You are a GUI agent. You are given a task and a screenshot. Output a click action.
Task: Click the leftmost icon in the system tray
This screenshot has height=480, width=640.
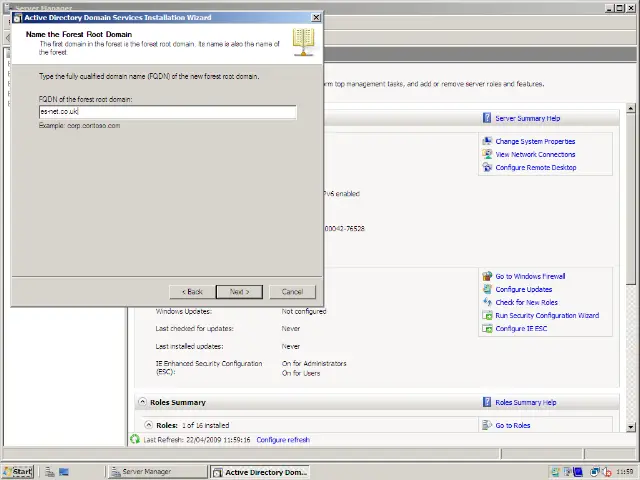pos(555,472)
